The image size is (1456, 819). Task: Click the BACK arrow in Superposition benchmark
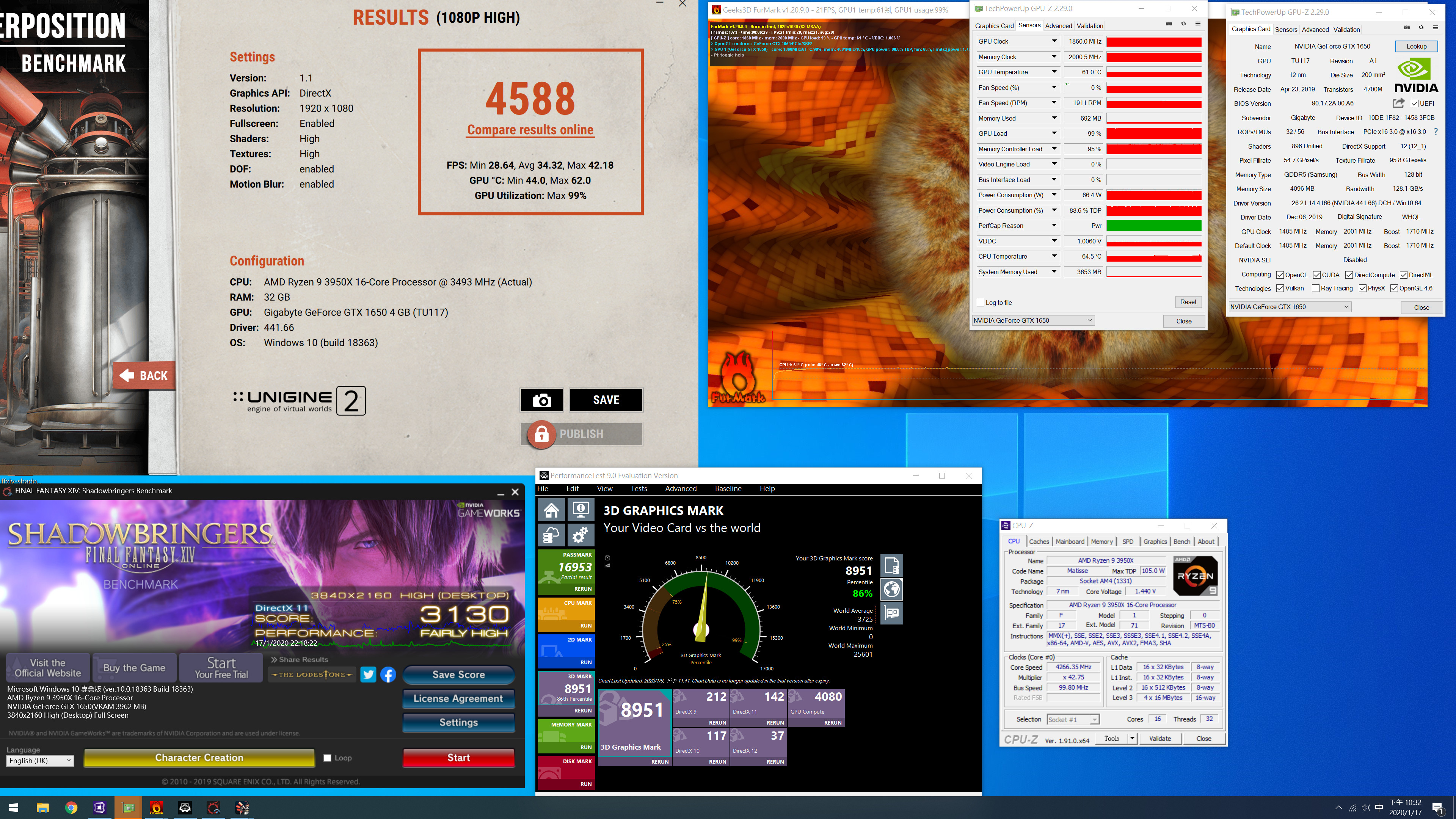(144, 376)
